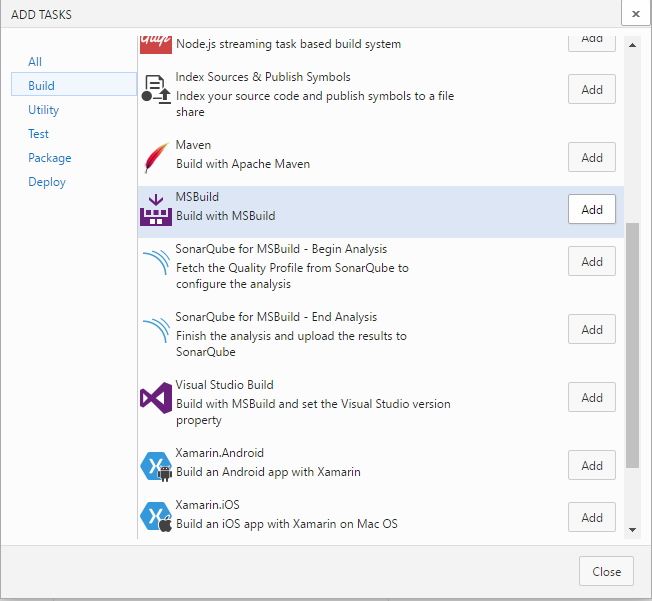Select the Build category
Image resolution: width=652 pixels, height=601 pixels.
tap(74, 86)
